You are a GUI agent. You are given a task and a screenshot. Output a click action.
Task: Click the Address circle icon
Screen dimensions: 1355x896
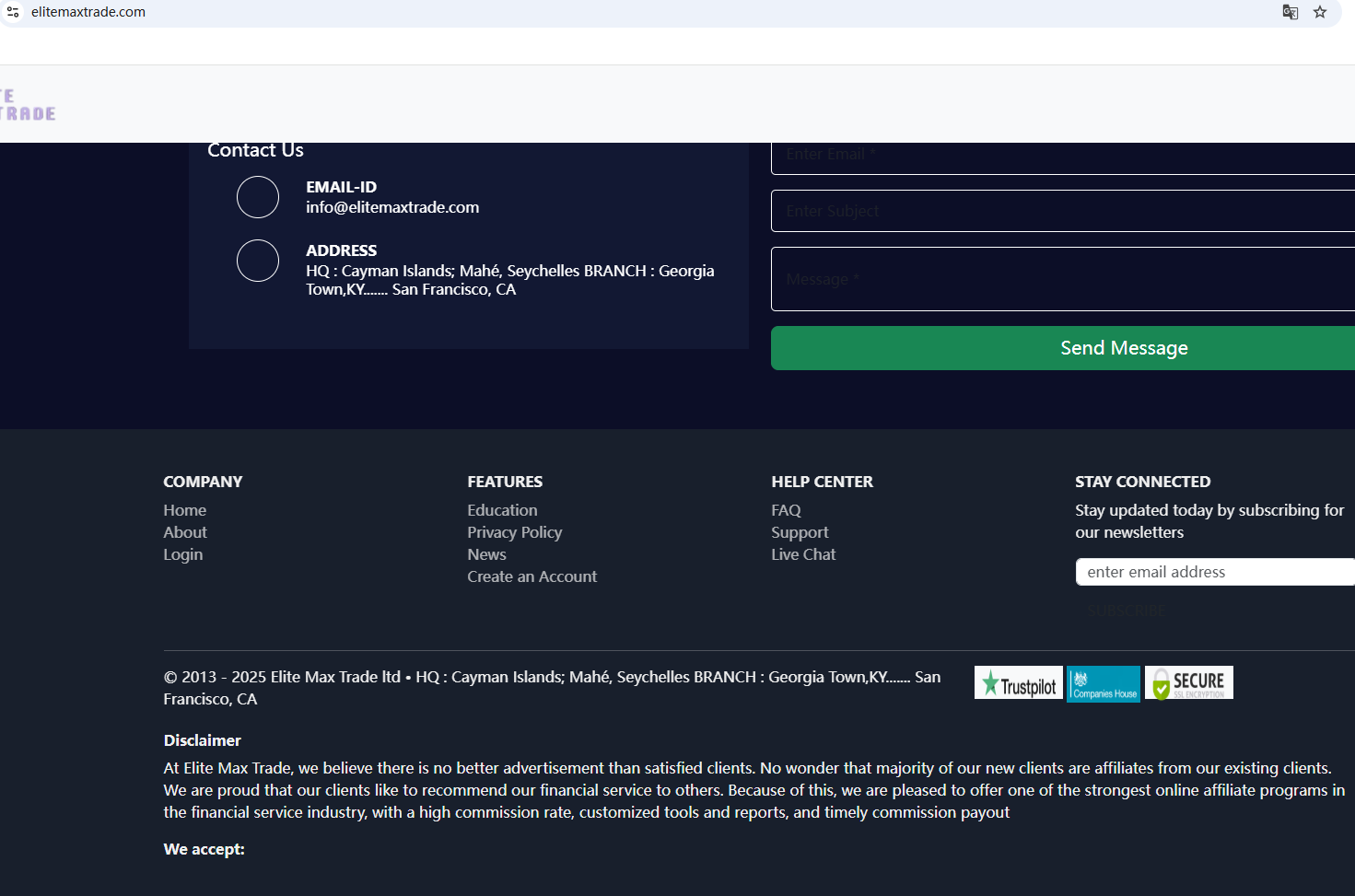258,261
